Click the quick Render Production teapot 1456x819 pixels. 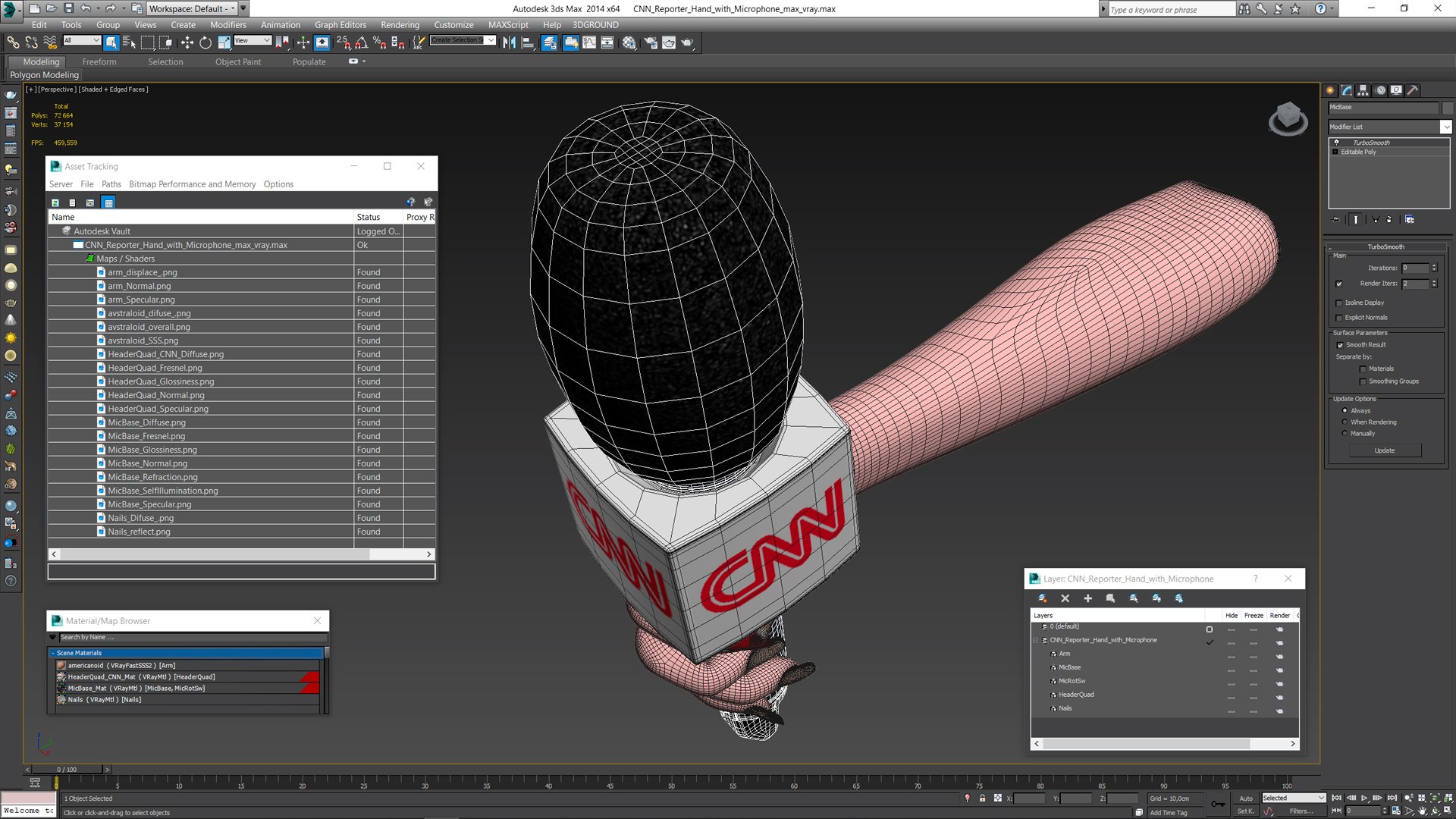687,42
